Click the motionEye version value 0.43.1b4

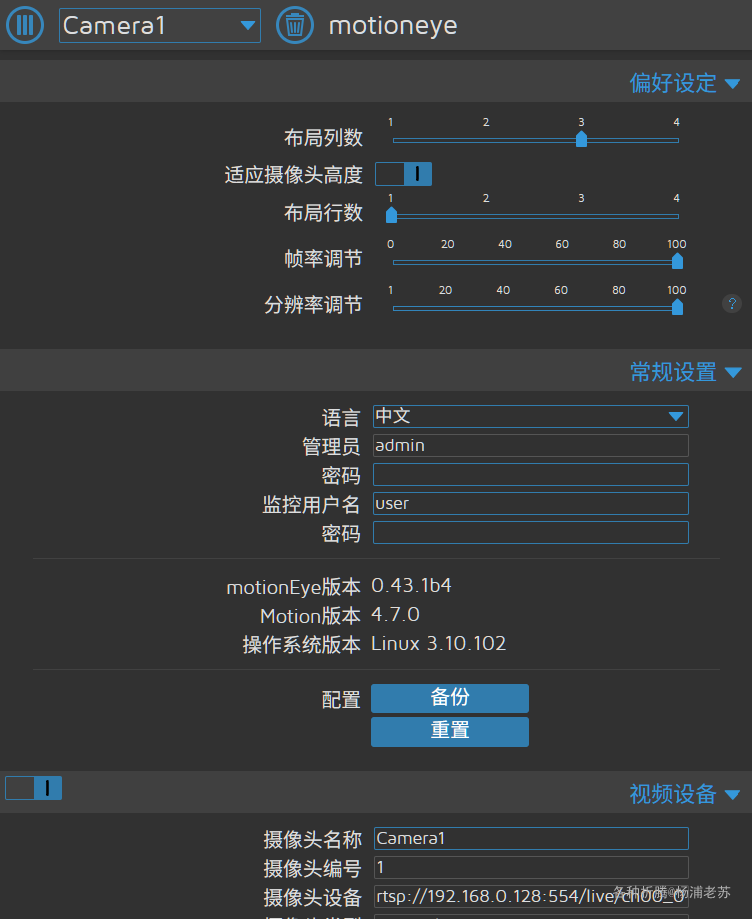coord(411,586)
